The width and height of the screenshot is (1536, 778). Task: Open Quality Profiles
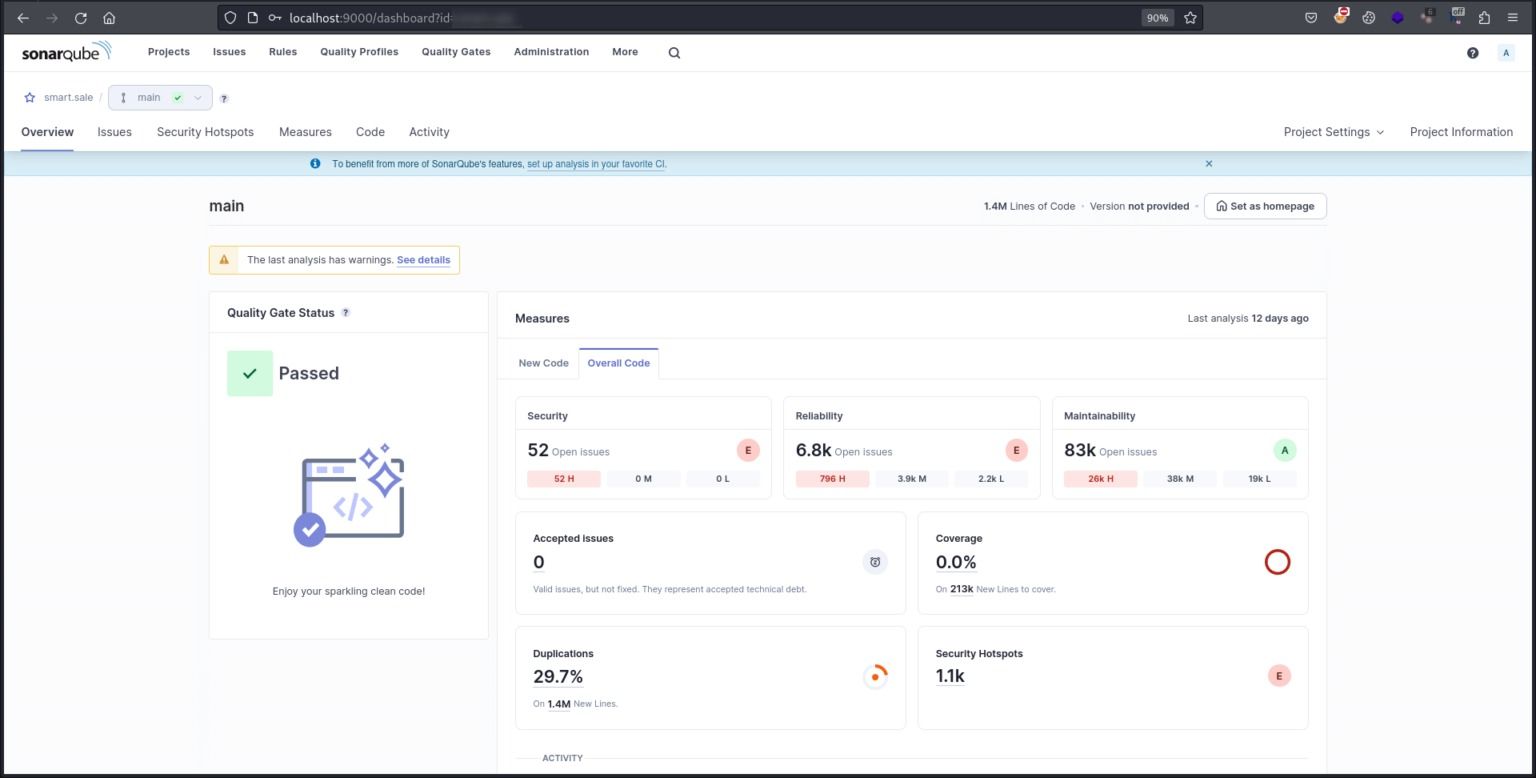tap(359, 52)
